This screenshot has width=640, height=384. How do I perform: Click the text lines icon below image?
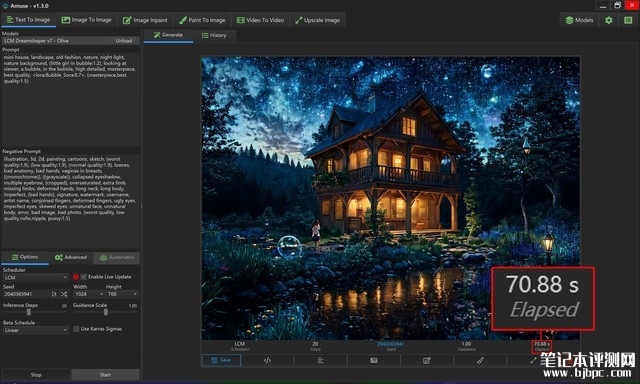320,360
